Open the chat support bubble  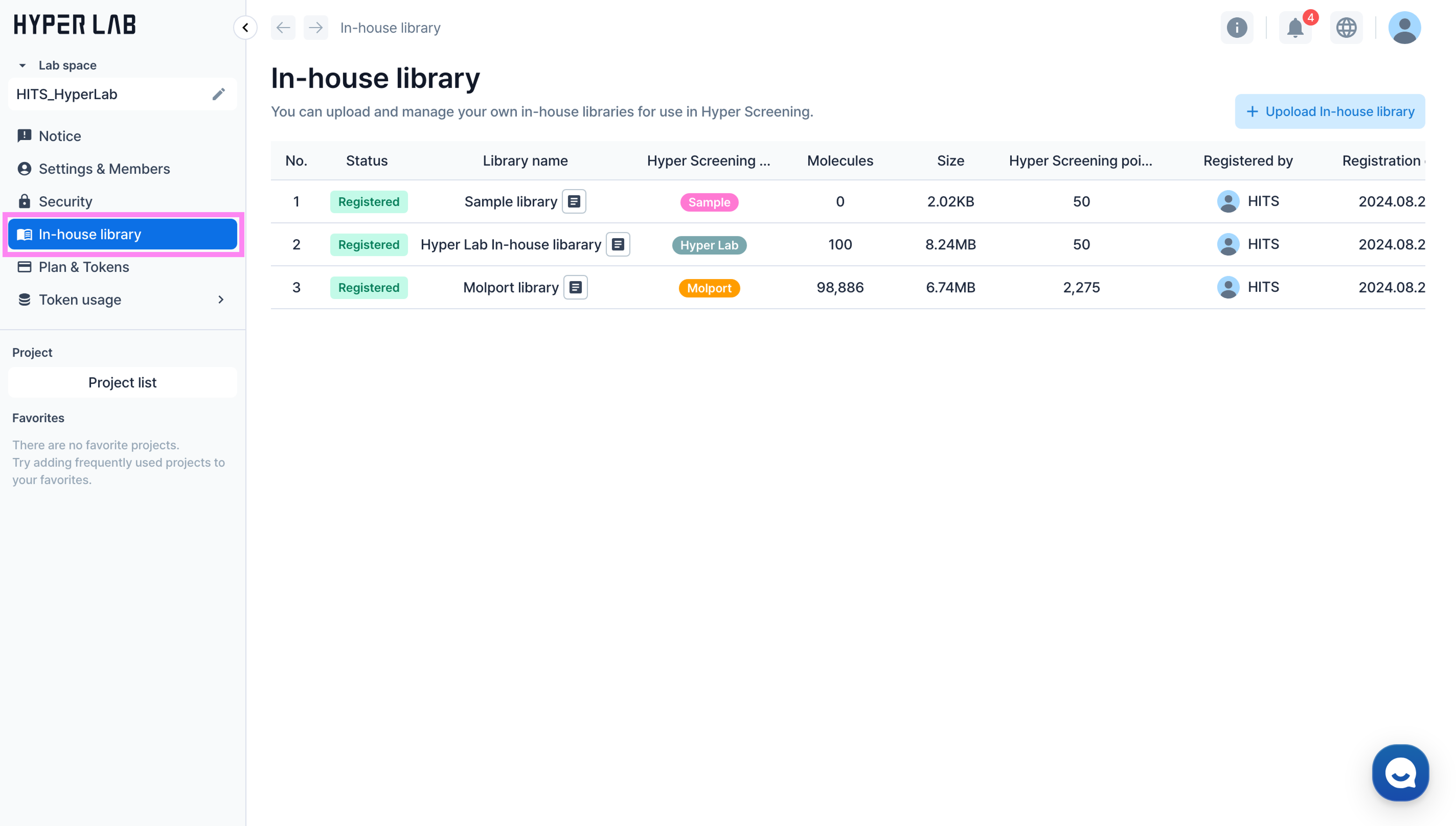point(1400,773)
